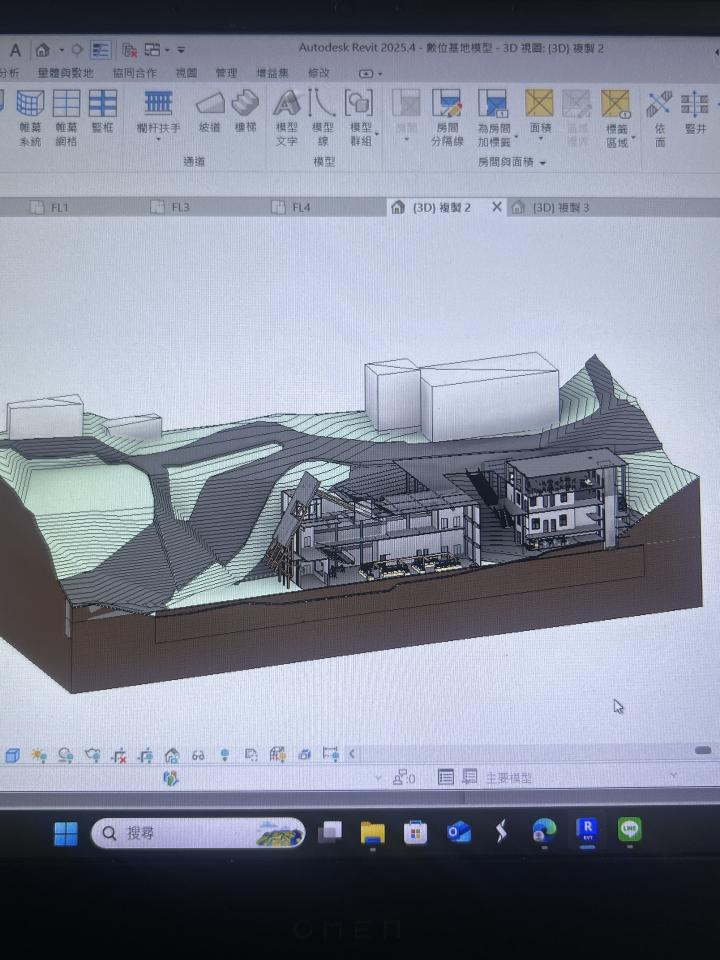The height and width of the screenshot is (960, 720).
Task: Click Highlight Displacement Sets icon
Action: [304, 754]
